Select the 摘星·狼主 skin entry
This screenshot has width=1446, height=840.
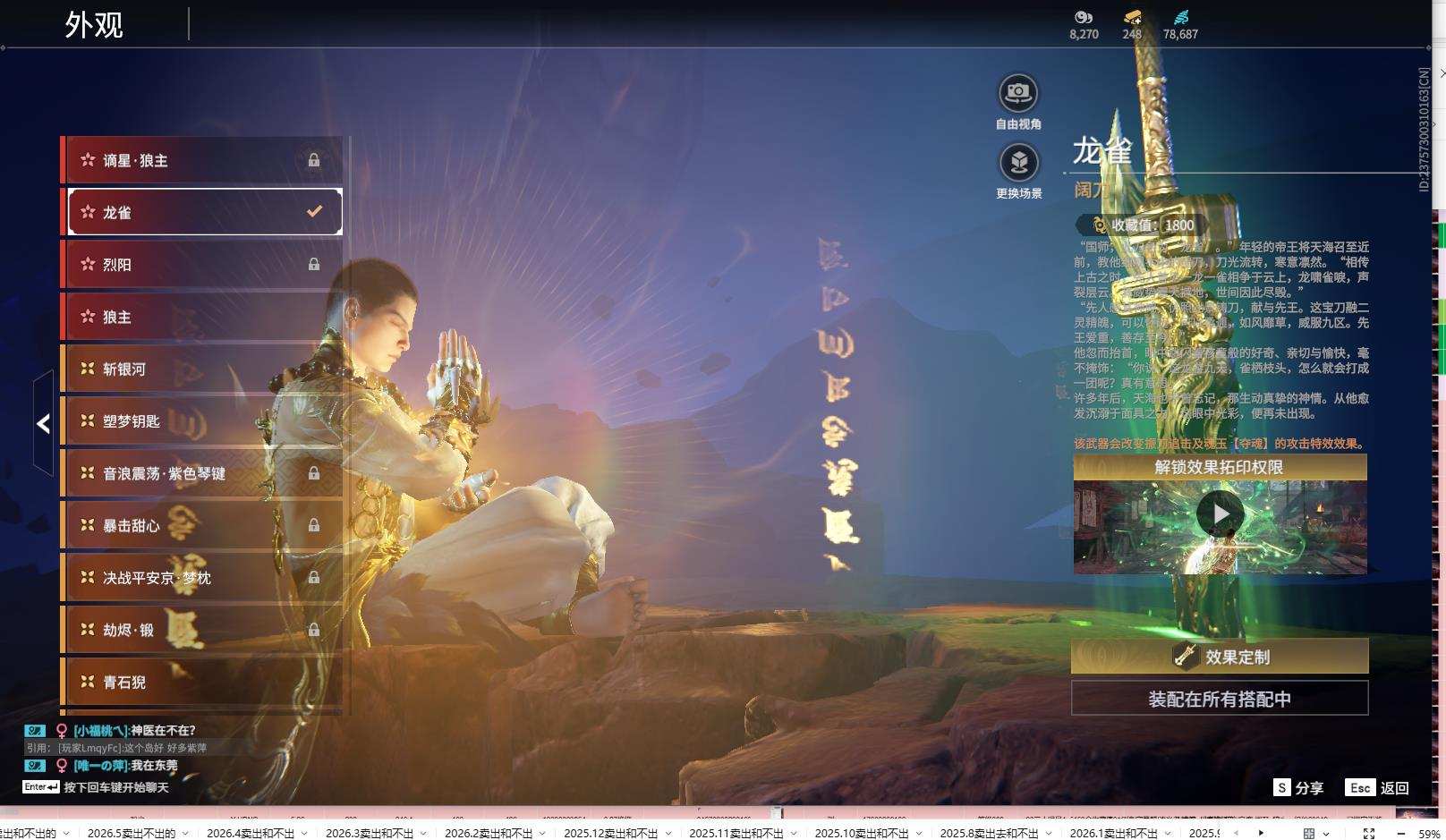[x=202, y=160]
